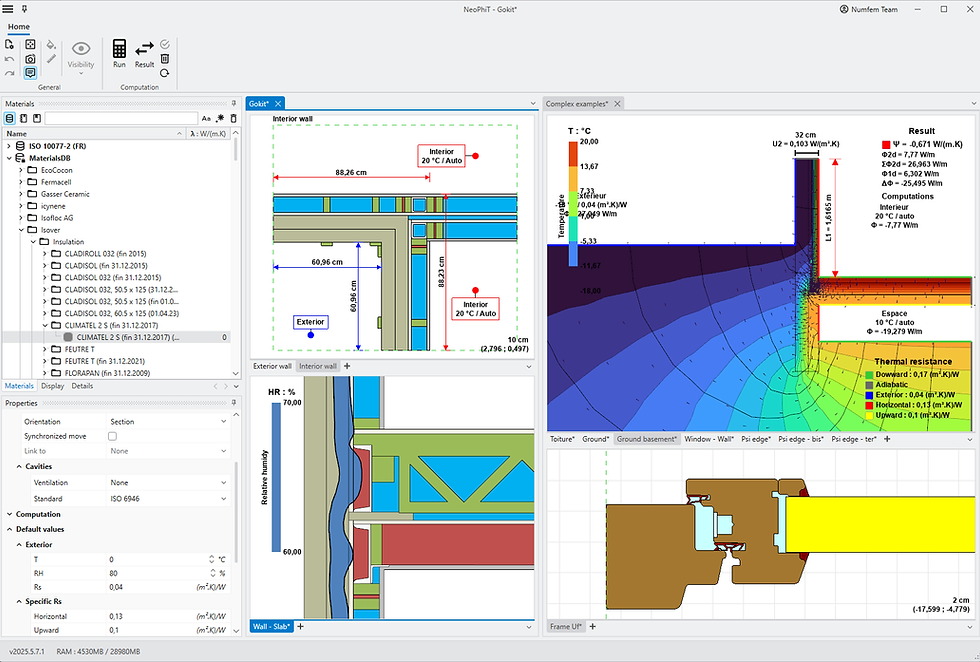Screen dimensions: 980x662
Task: Open the Standard ISO 6946 dropdown
Action: pos(168,499)
